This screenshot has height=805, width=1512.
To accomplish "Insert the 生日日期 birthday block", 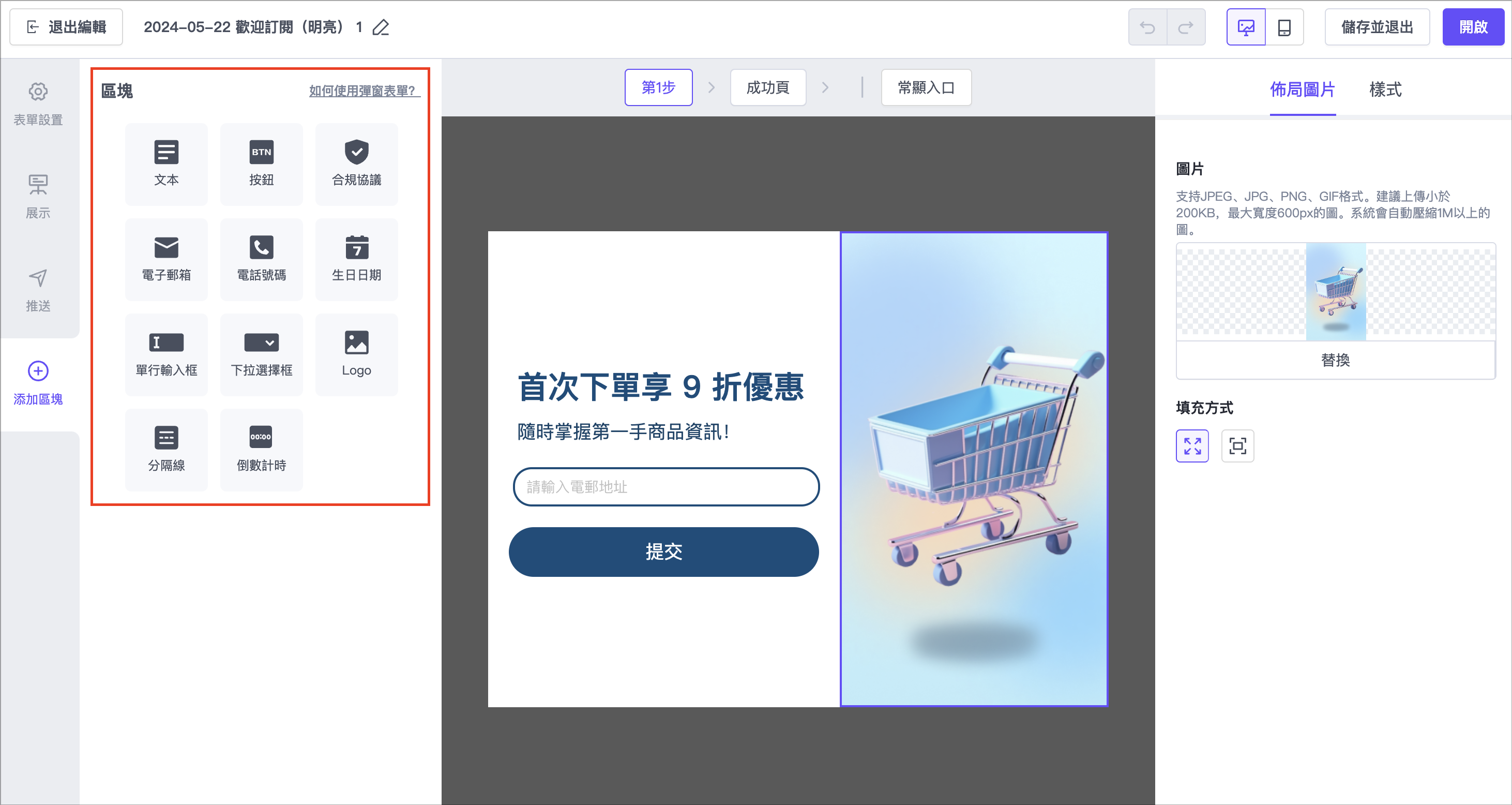I will (356, 259).
